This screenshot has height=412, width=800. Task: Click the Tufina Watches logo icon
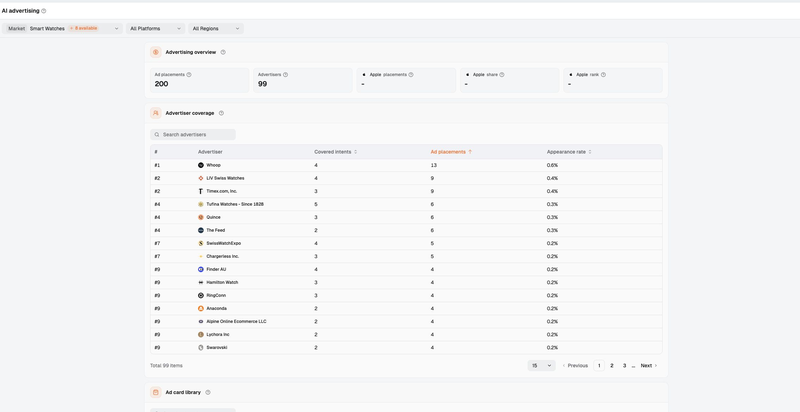click(201, 204)
